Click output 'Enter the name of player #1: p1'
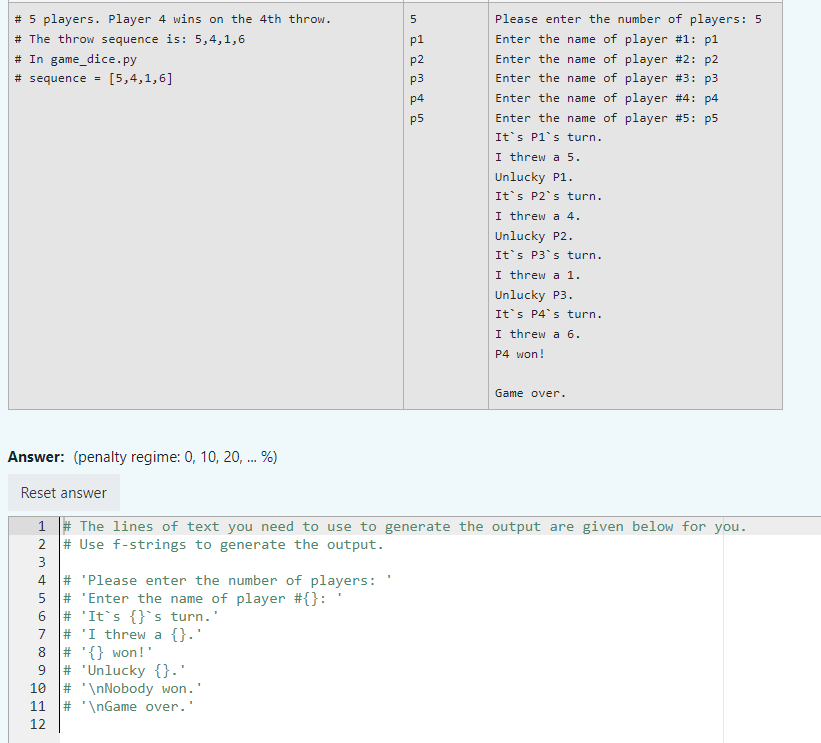 click(x=607, y=39)
